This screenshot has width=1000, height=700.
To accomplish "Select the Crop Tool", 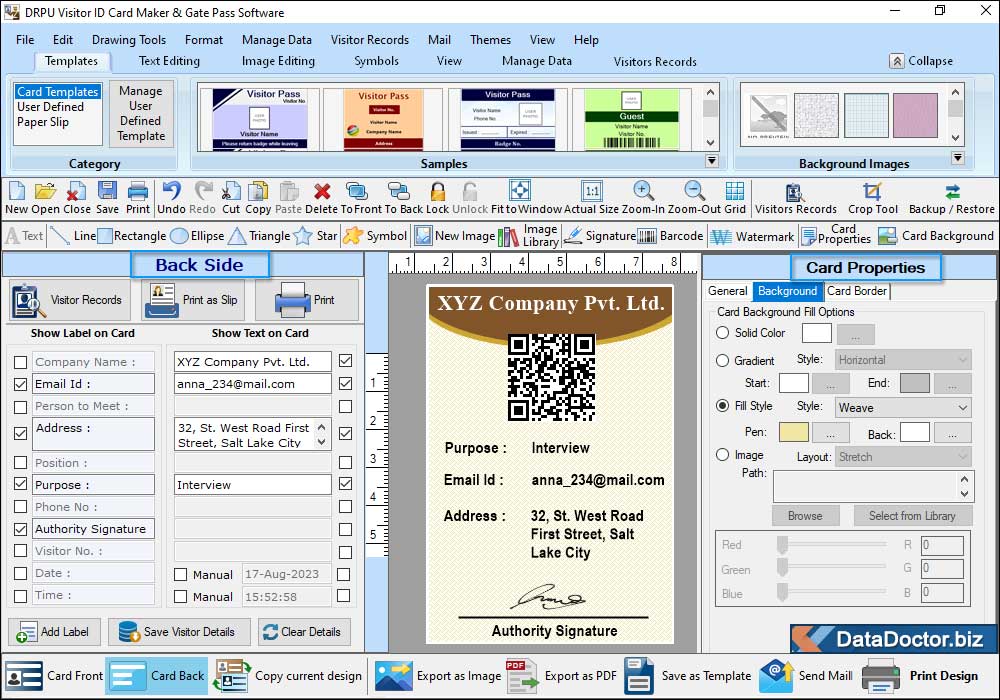I will point(872,191).
